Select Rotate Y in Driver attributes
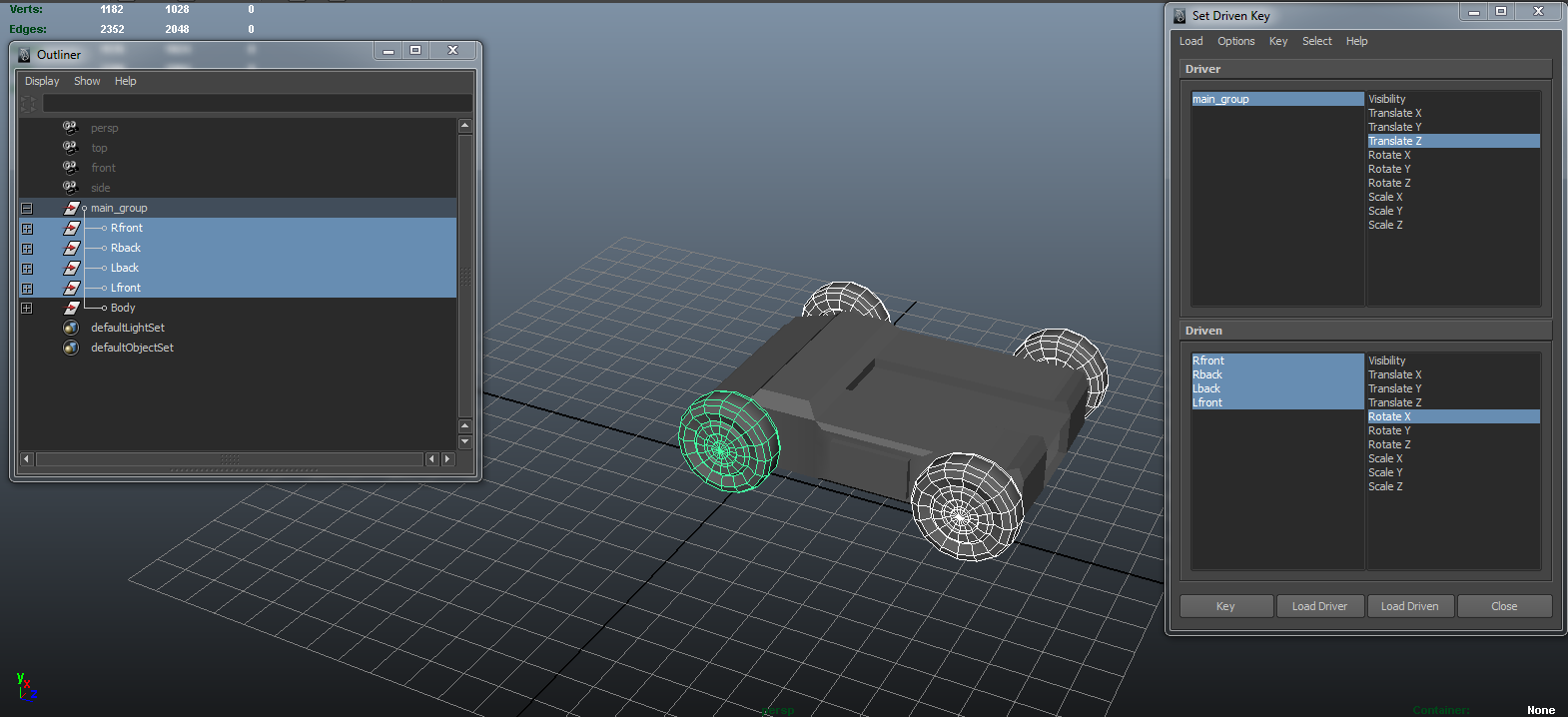 pyautogui.click(x=1453, y=169)
